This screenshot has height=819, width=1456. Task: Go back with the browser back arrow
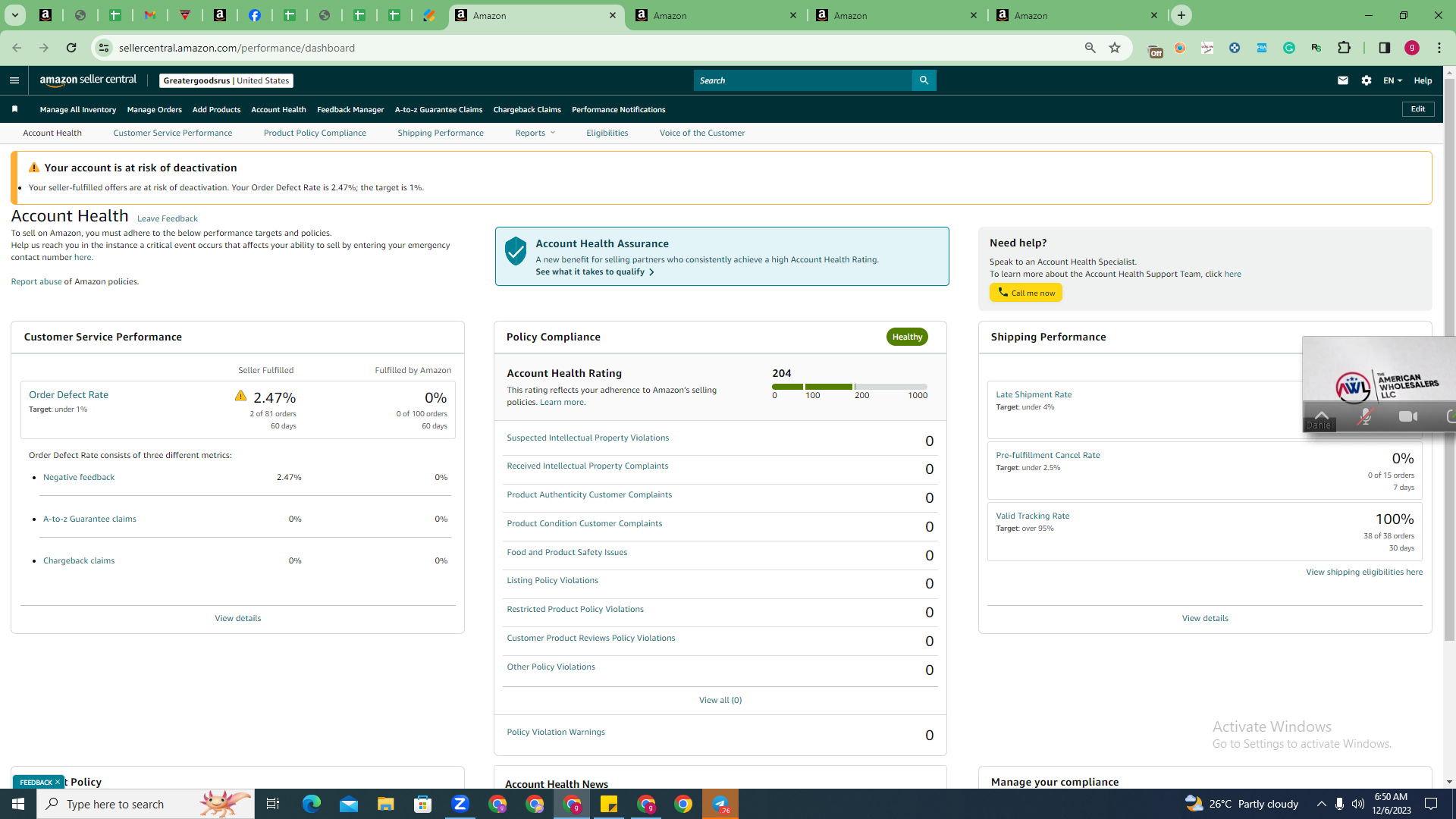(17, 48)
